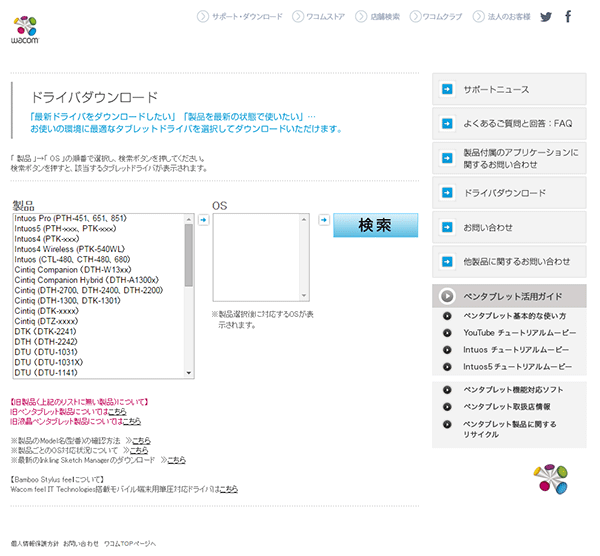Click the bullet icon for ペンタブレット機能対応ソフト
The width and height of the screenshot is (600, 556).
[447, 390]
